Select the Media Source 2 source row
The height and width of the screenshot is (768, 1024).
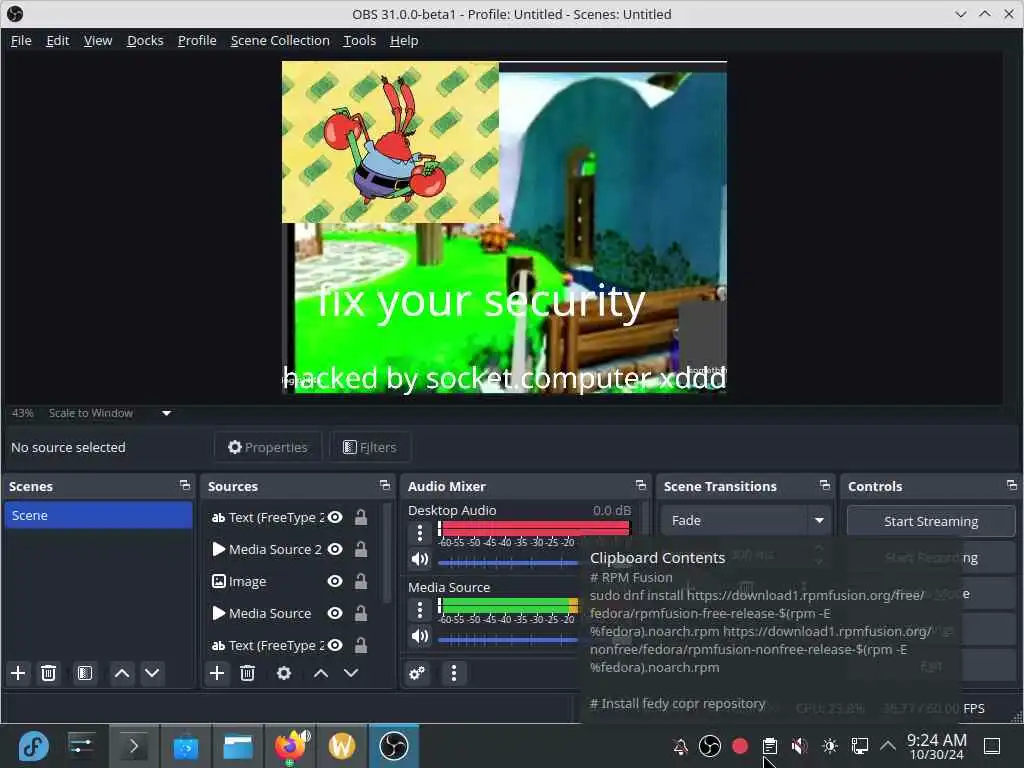coord(292,549)
